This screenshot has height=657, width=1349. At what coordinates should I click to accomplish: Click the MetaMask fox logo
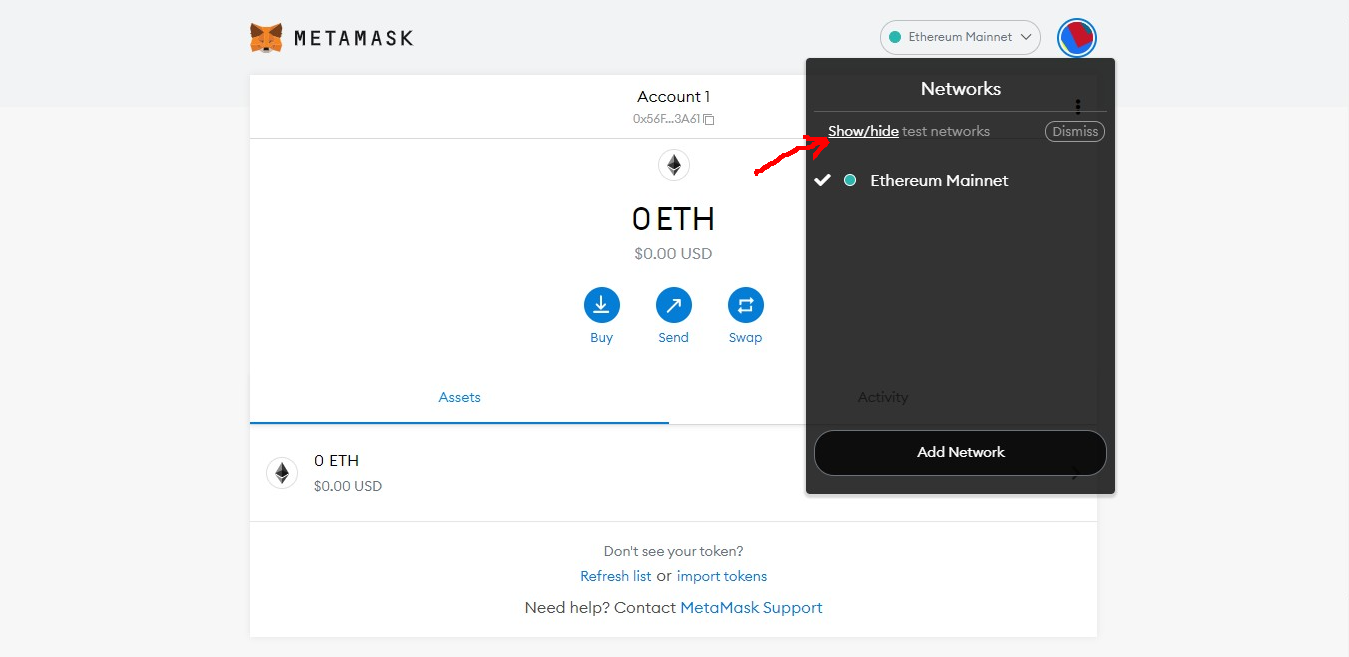266,38
